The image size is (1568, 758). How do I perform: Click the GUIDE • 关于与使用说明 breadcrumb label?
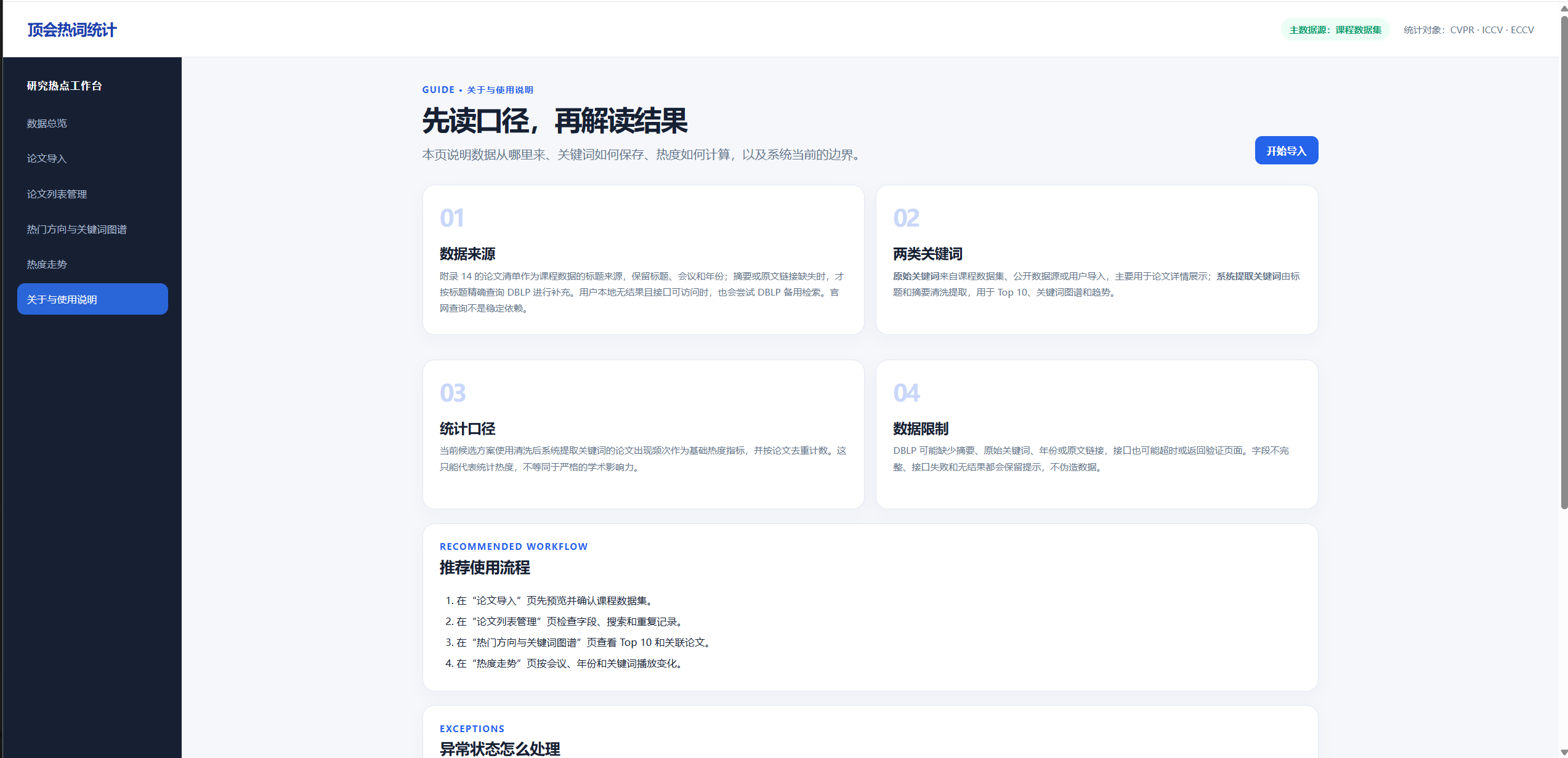[x=477, y=90]
